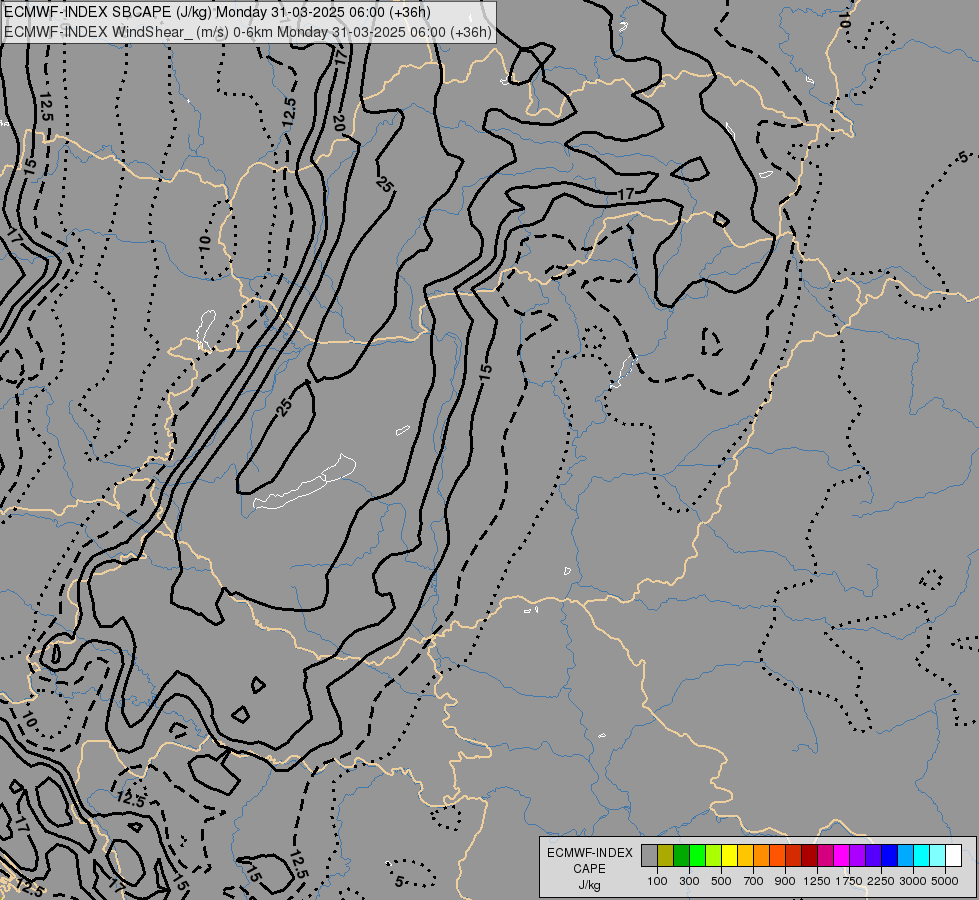Click the "1250" legend value
This screenshot has width=979, height=900.
point(817,881)
